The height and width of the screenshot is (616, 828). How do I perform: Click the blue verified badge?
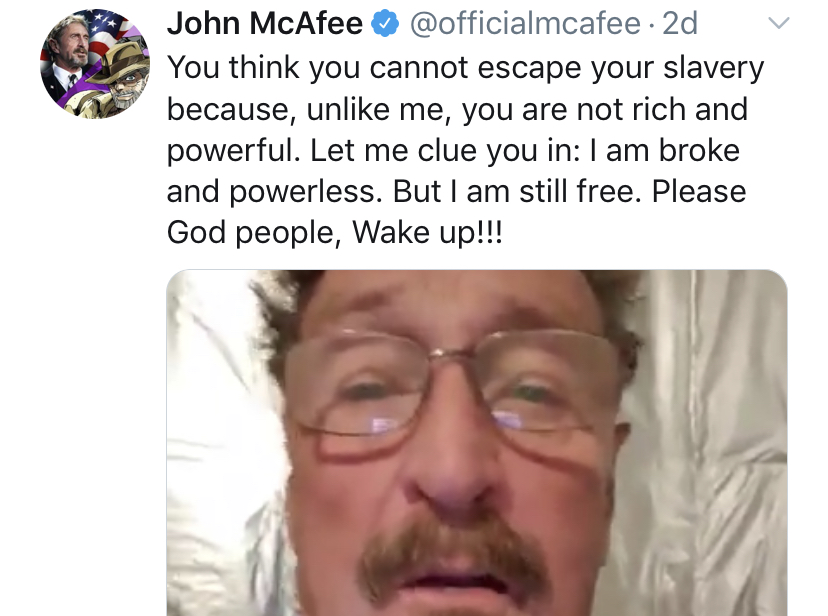[x=385, y=24]
